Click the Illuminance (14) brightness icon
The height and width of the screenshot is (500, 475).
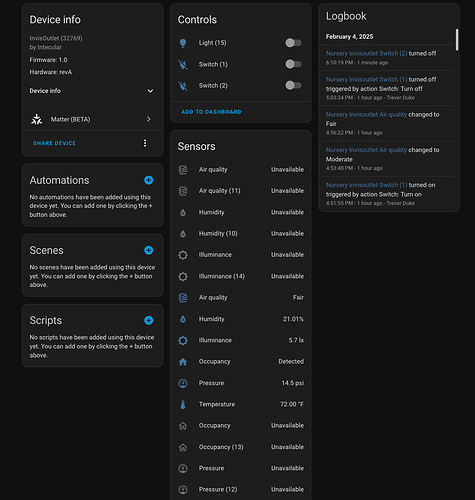coord(183,276)
